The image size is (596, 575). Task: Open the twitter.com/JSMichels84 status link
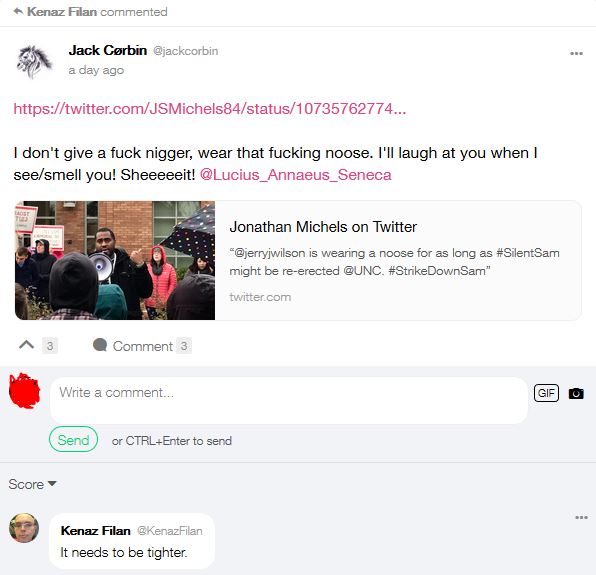pyautogui.click(x=210, y=109)
